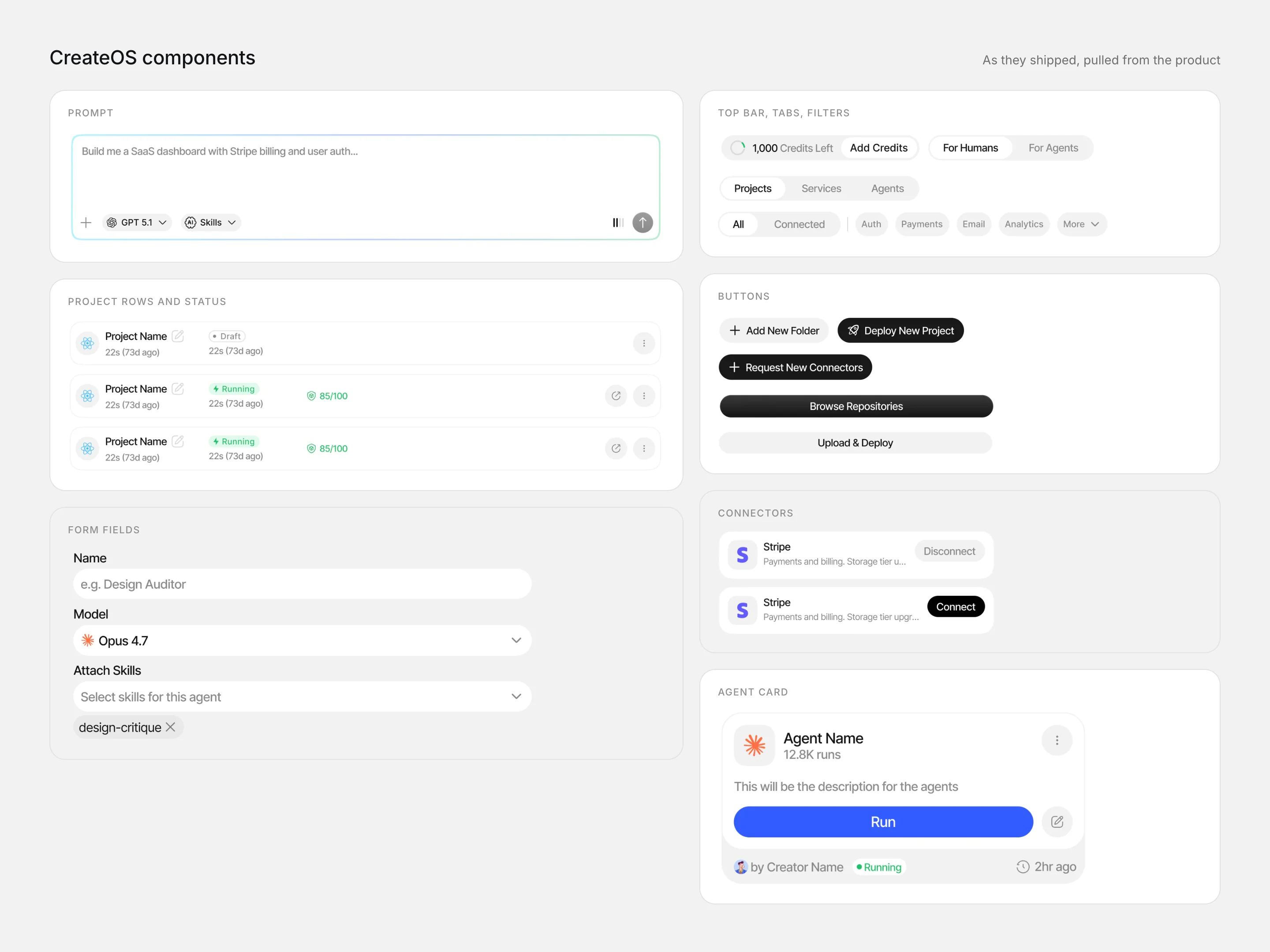Click the pencil icon beside the last Project Name

178,441
